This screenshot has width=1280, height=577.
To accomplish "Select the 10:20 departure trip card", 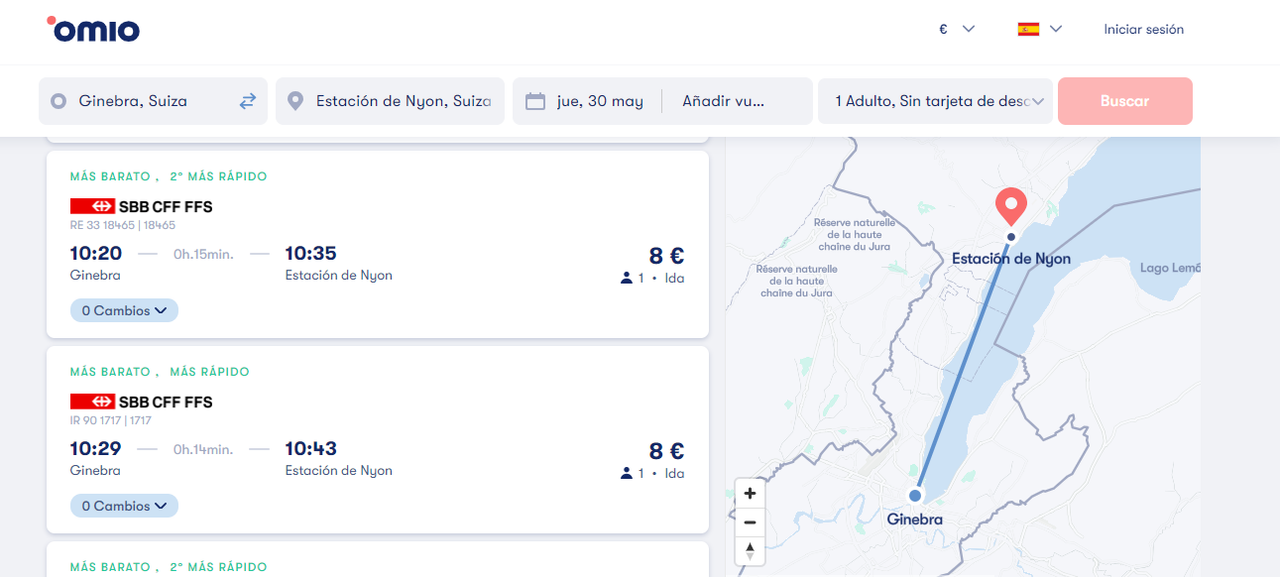I will tap(377, 244).
